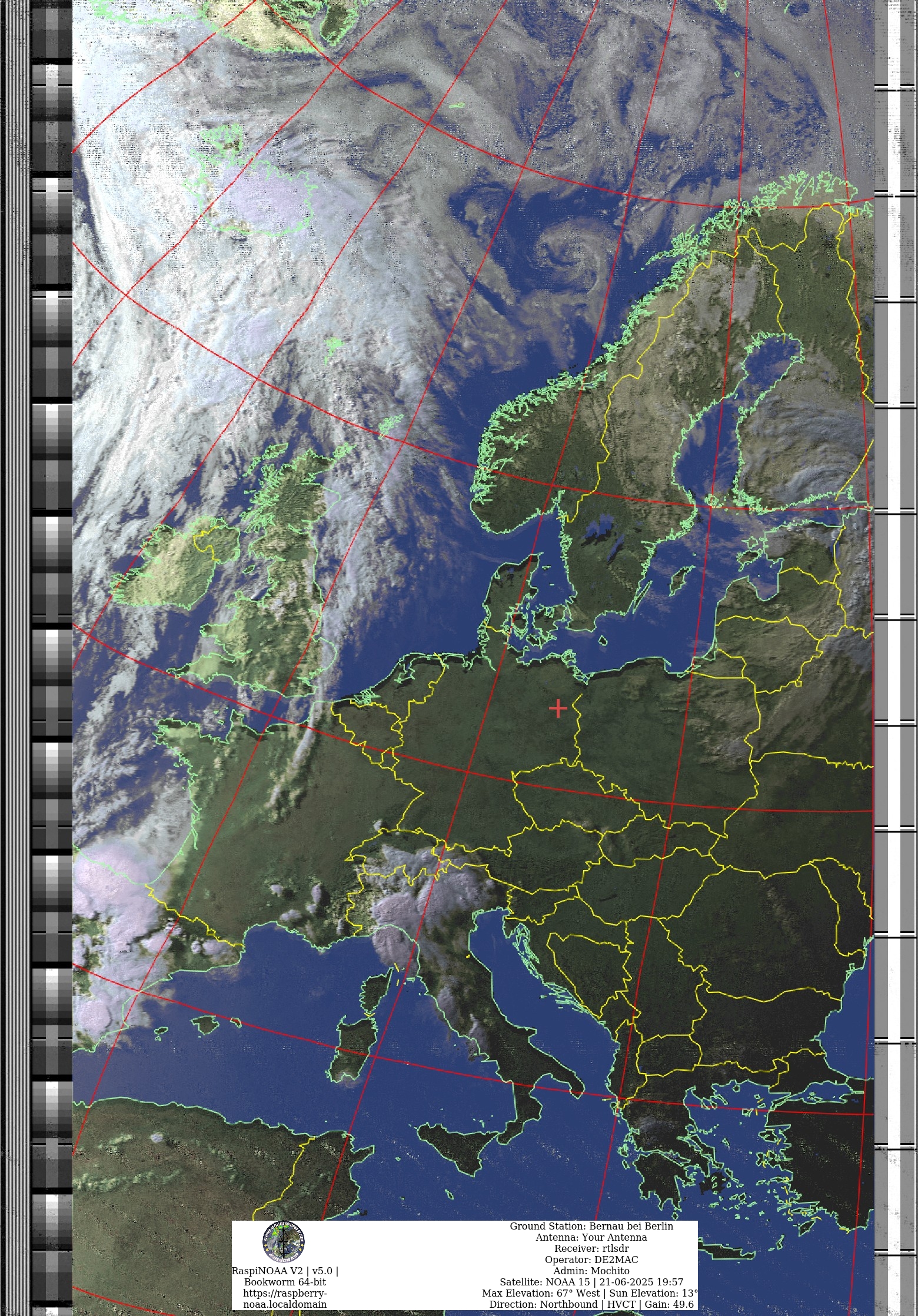Viewport: 918px width, 1316px height.
Task: Click the '21-06-2025 19:57' timestamp
Action: (641, 1282)
